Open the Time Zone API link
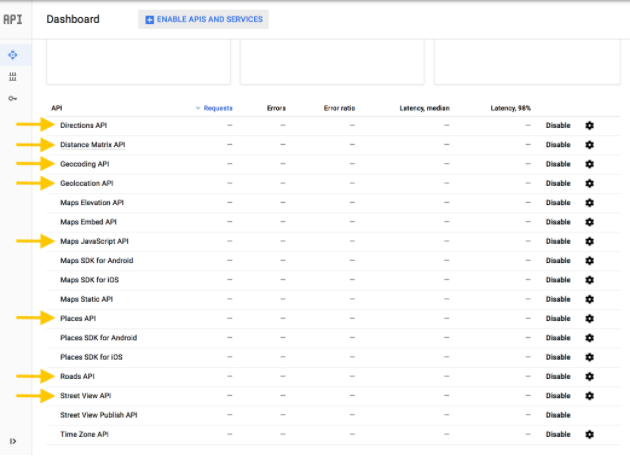Viewport: 630px width, 459px height. point(84,434)
